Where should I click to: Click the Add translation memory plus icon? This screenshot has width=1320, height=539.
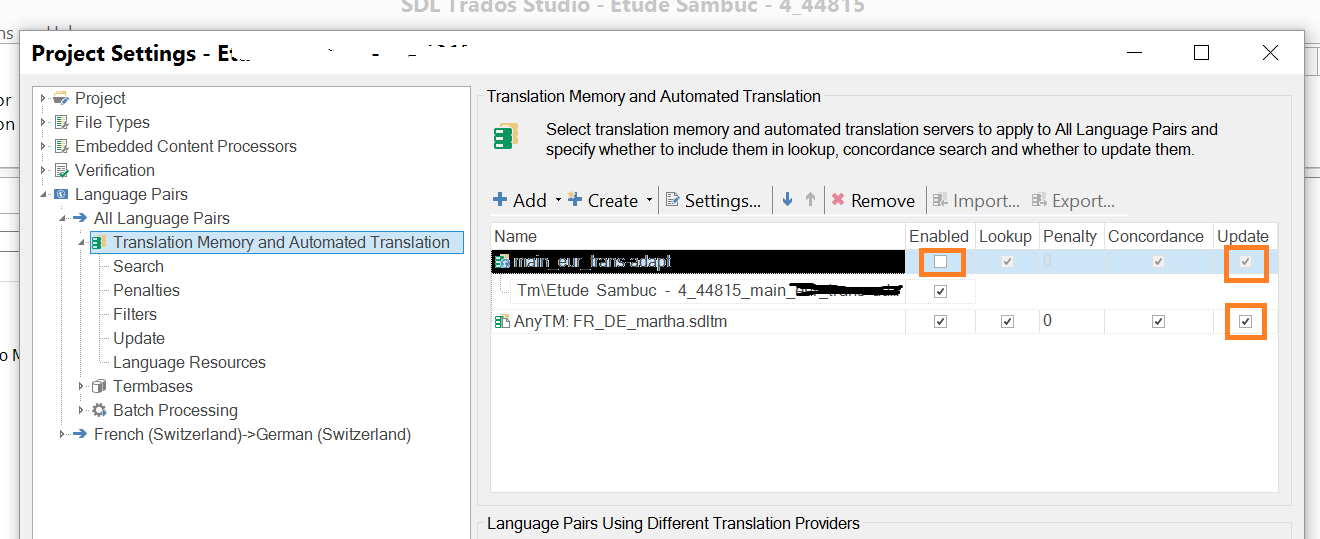500,200
